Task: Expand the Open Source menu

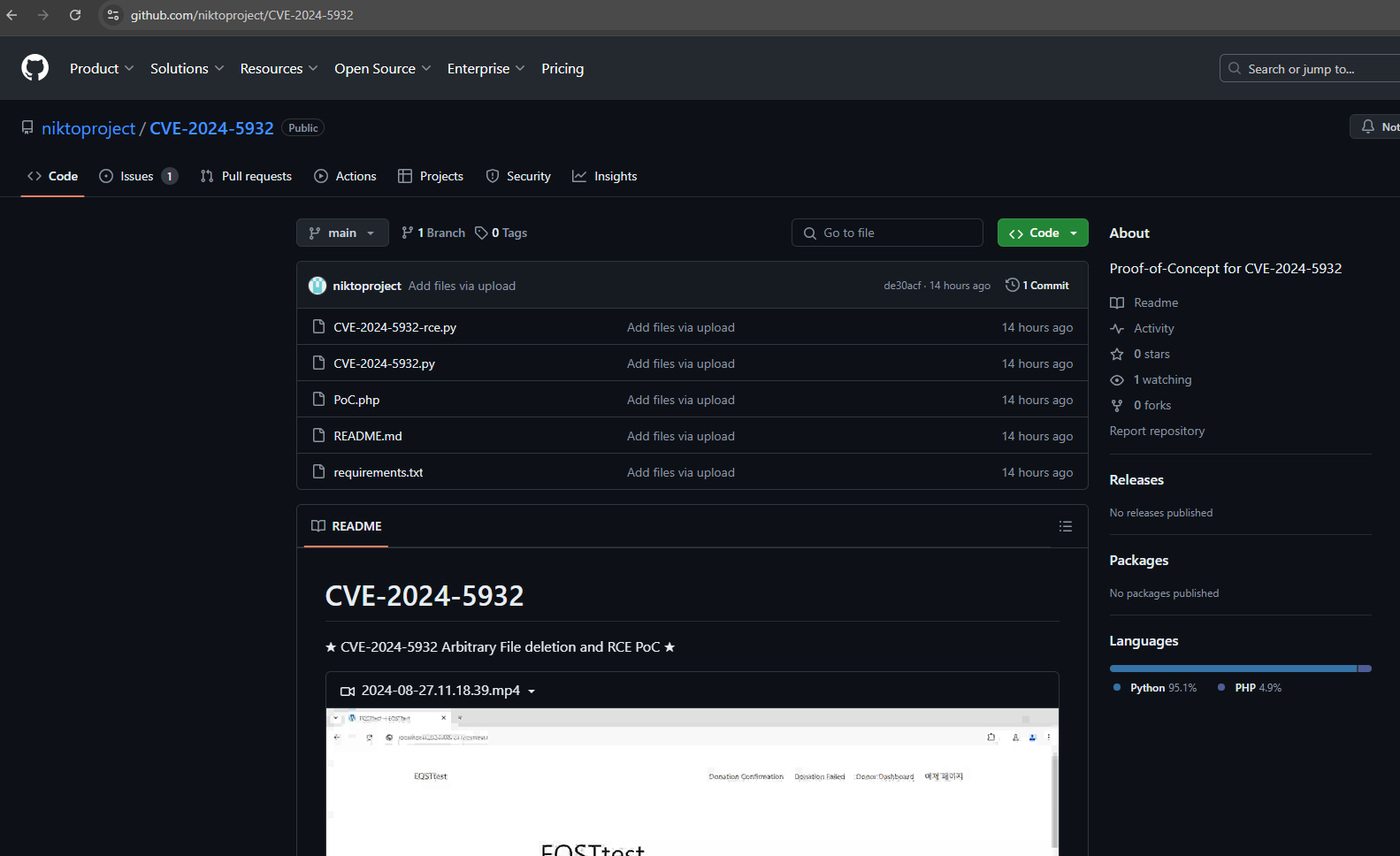Action: (x=383, y=68)
